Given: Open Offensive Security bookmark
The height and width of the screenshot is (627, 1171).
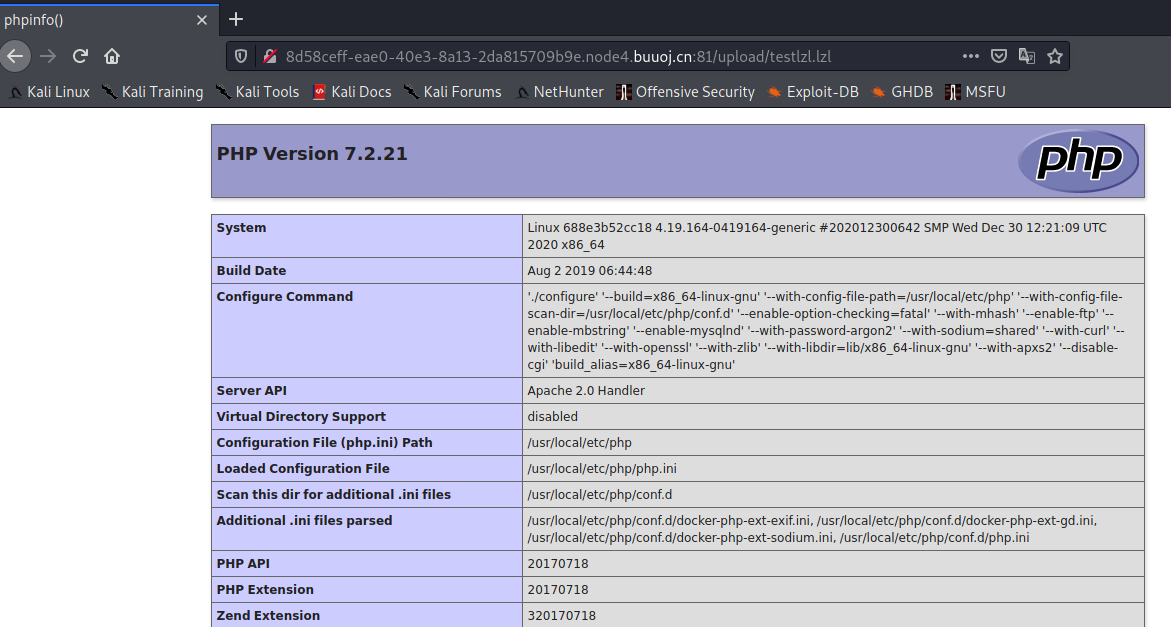Looking at the screenshot, I should [686, 92].
